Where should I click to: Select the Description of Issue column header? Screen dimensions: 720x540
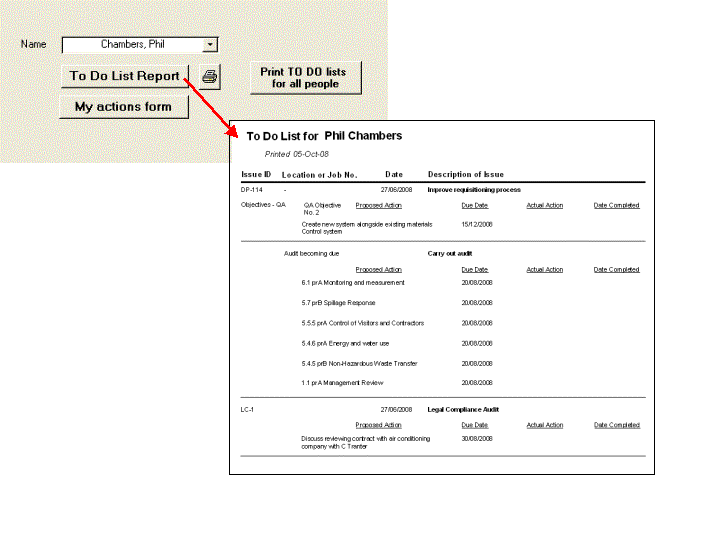[x=466, y=175]
